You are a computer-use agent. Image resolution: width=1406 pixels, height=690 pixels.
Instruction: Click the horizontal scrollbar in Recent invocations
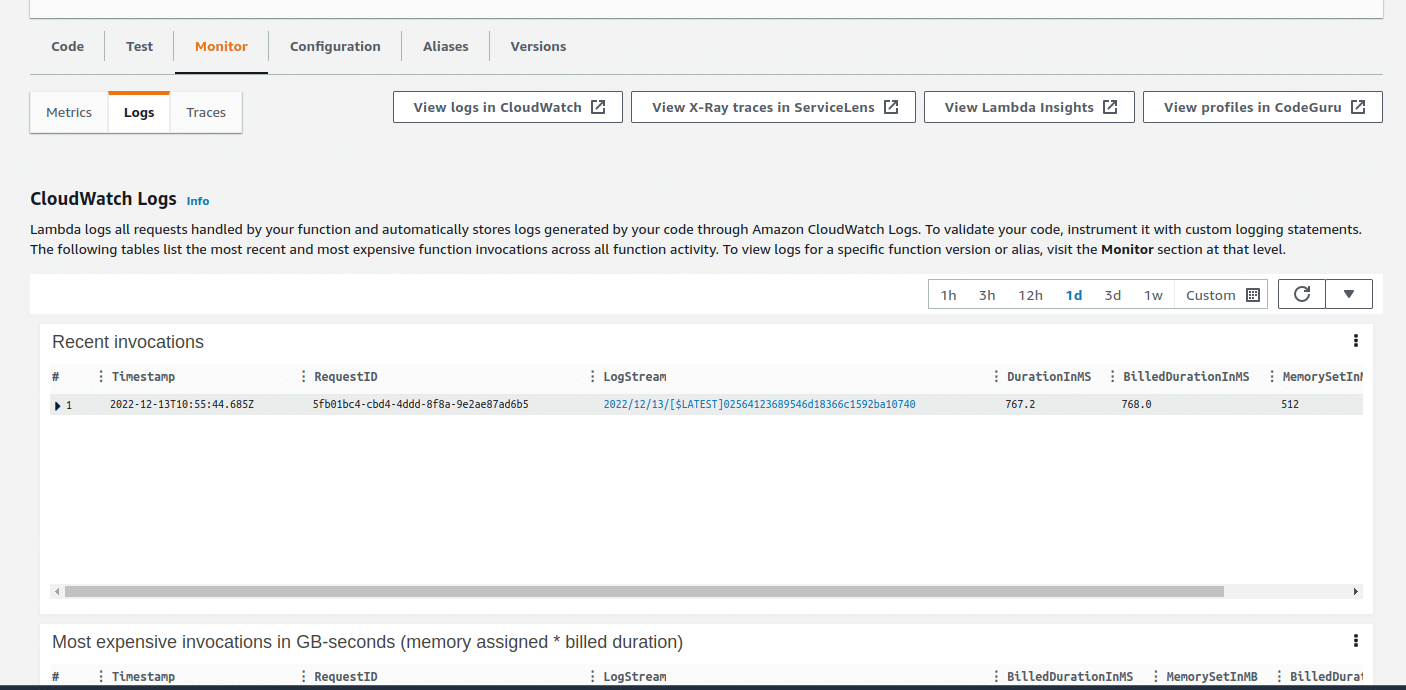[x=640, y=591]
